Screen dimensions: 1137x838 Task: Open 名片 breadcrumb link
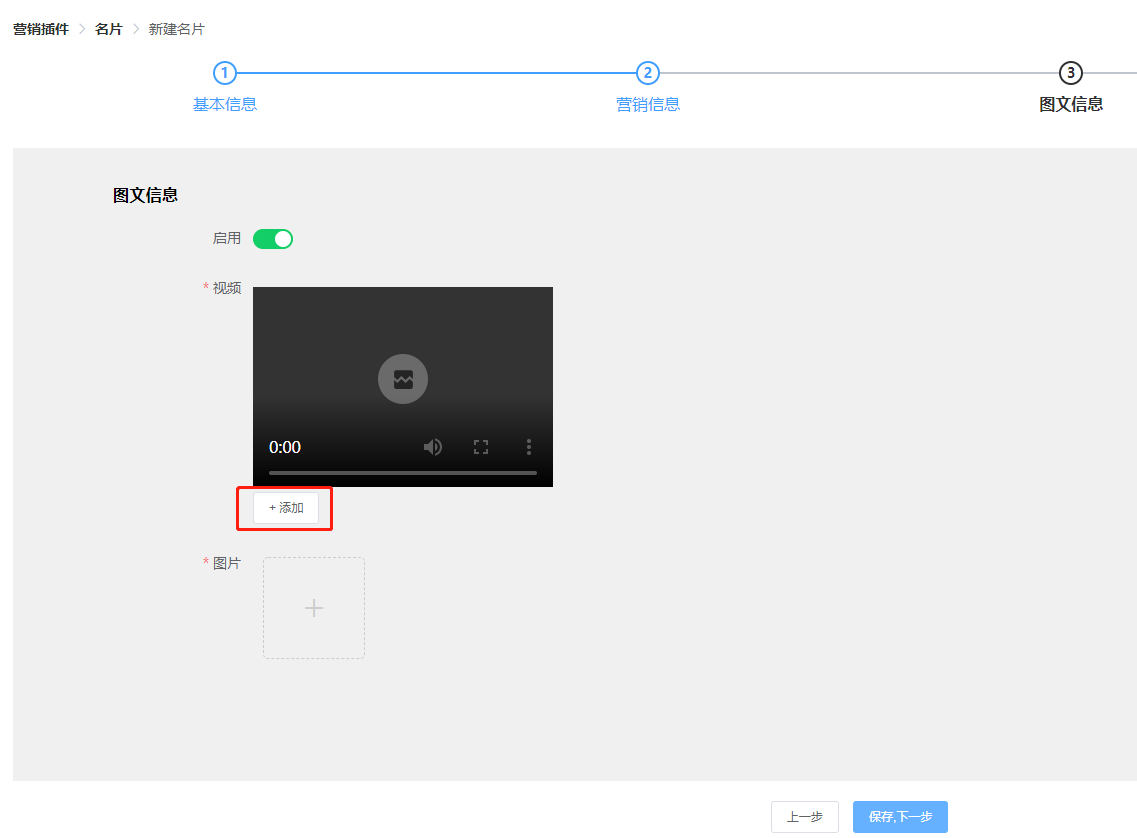tap(109, 29)
